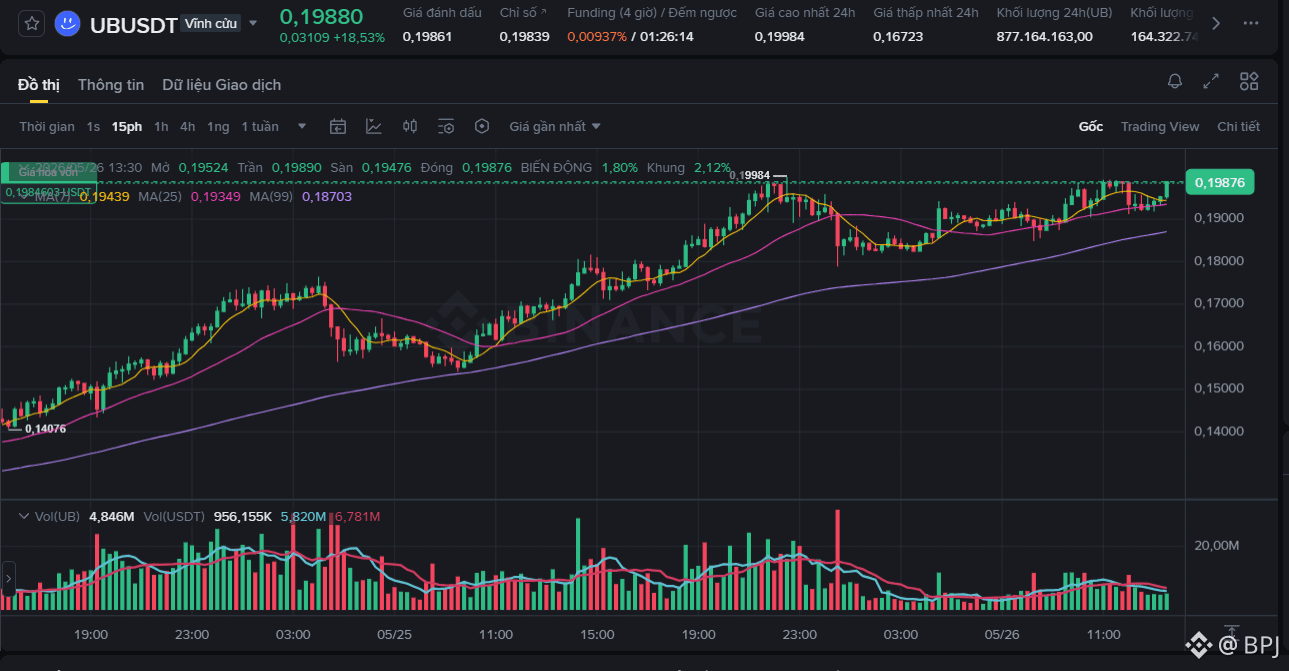Click the last price 0,19880

click(x=321, y=16)
